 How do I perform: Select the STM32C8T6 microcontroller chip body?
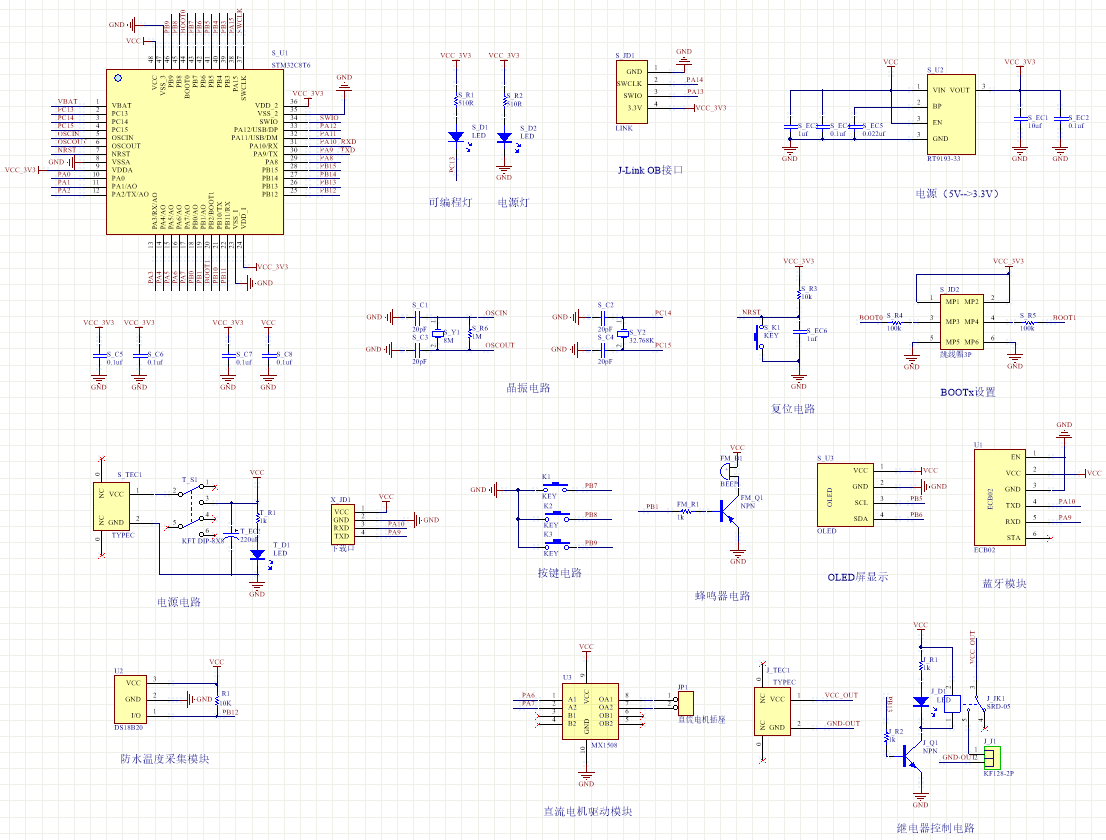tap(195, 152)
